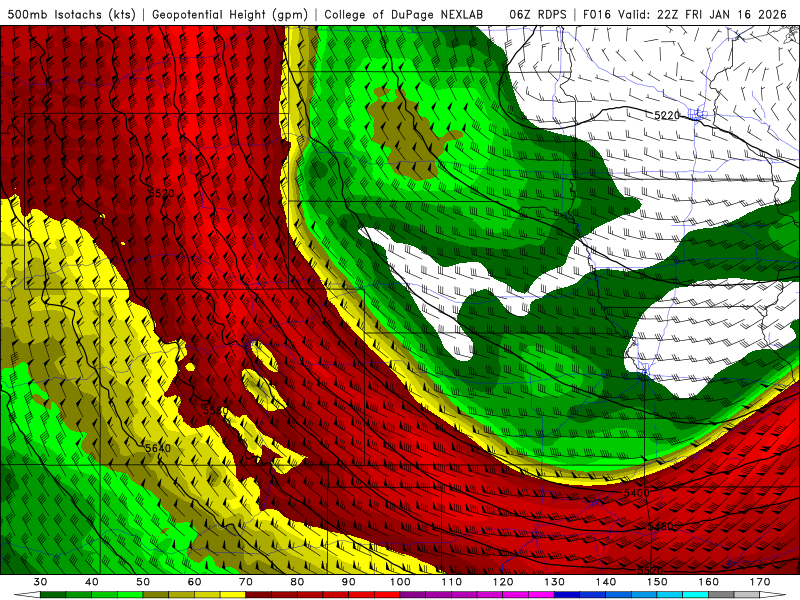Click the 5400 height contour label

tap(636, 493)
